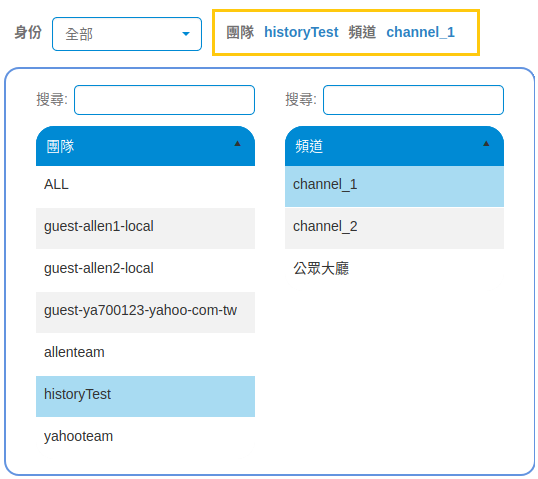
Task: Open the 身份 dropdown showing 全部
Action: [127, 34]
